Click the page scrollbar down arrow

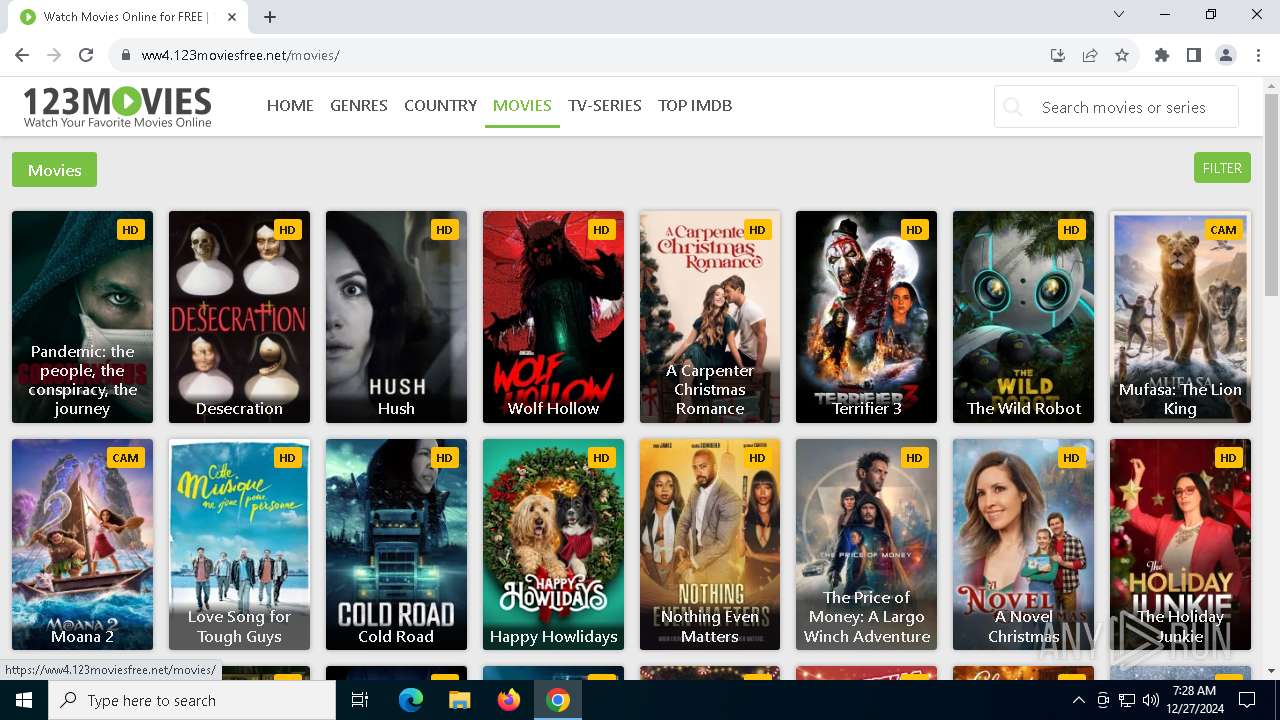(x=1271, y=671)
